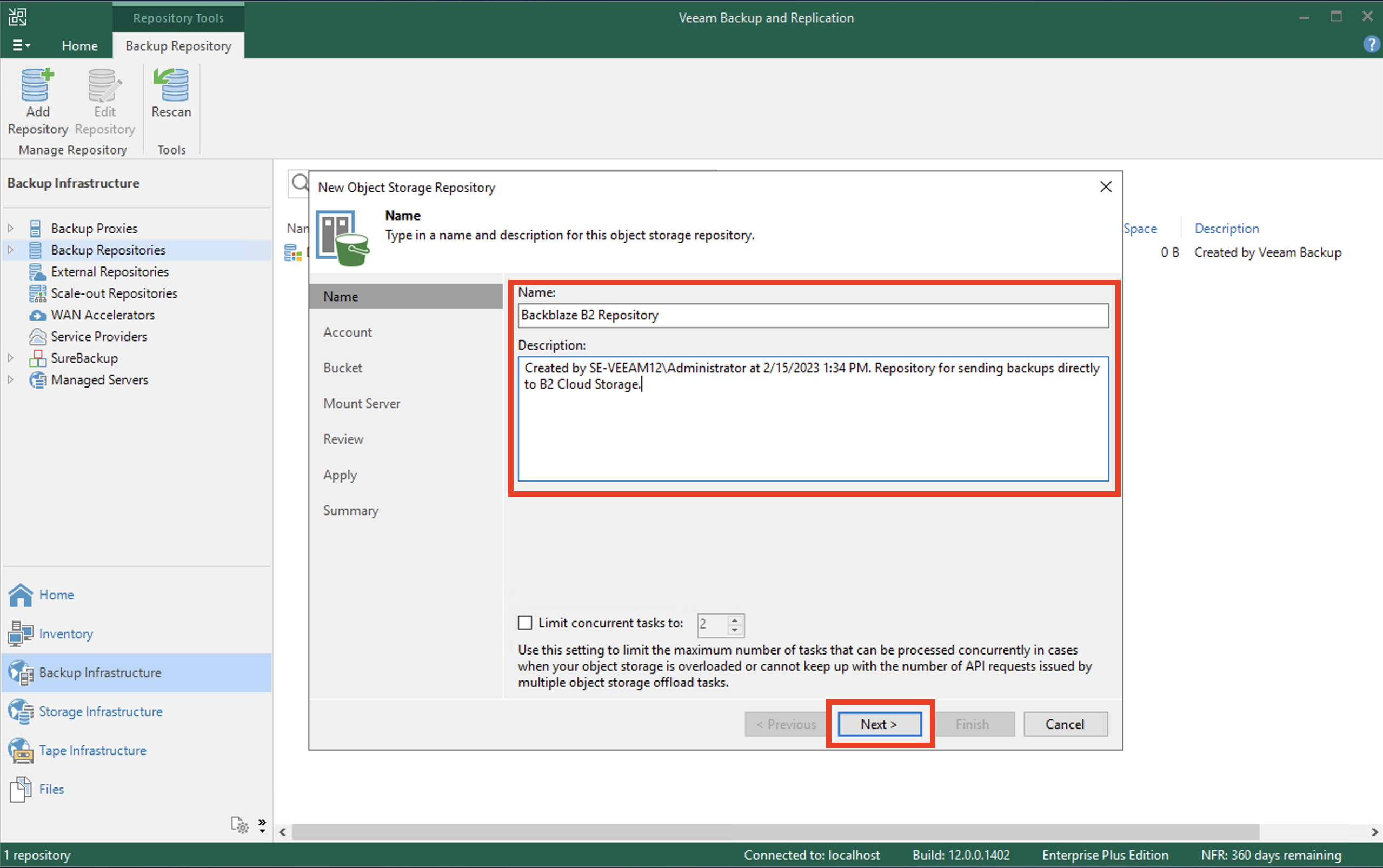Click the SureBackup icon

[37, 358]
